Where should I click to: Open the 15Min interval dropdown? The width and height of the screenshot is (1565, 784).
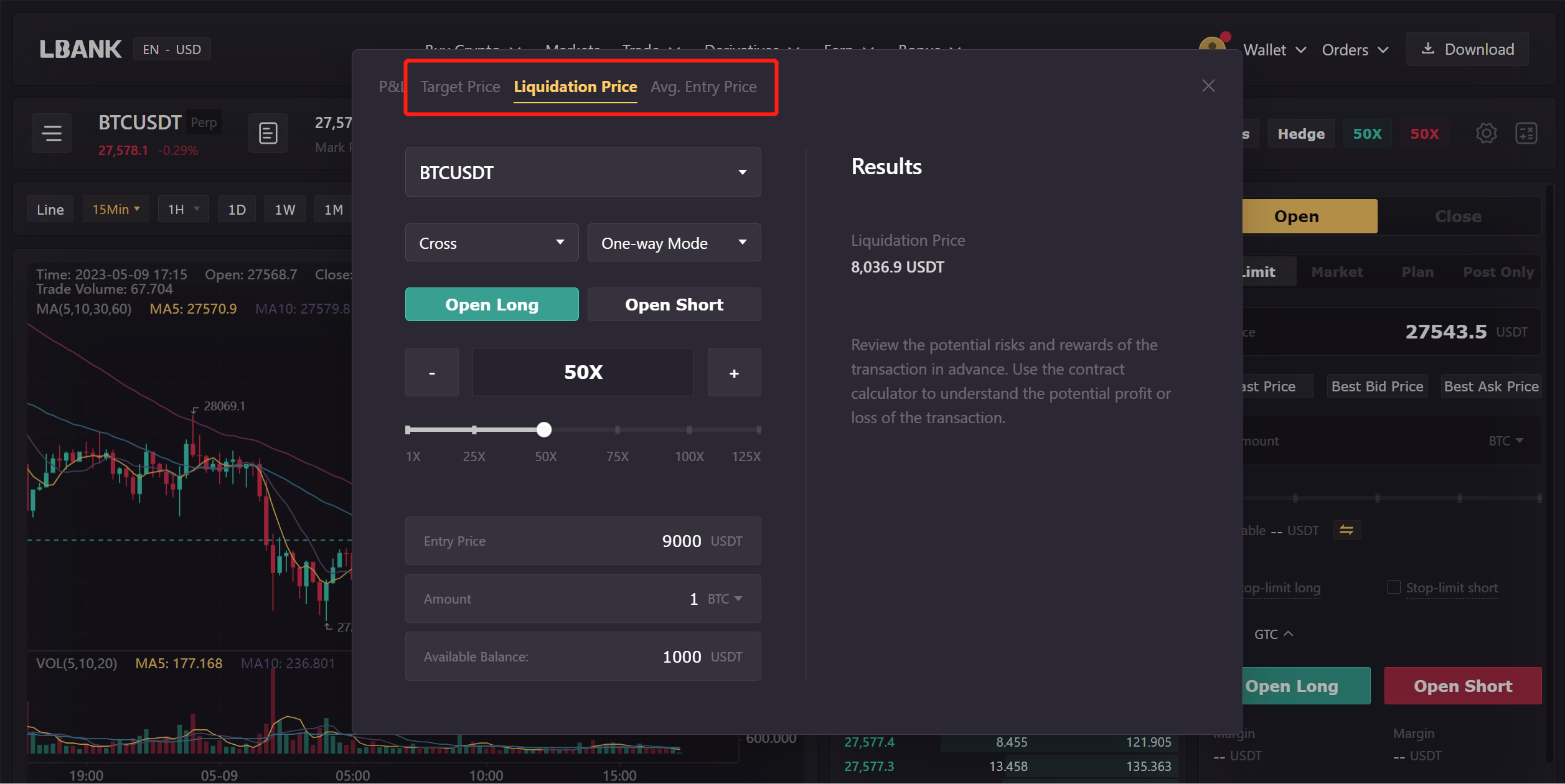[116, 209]
